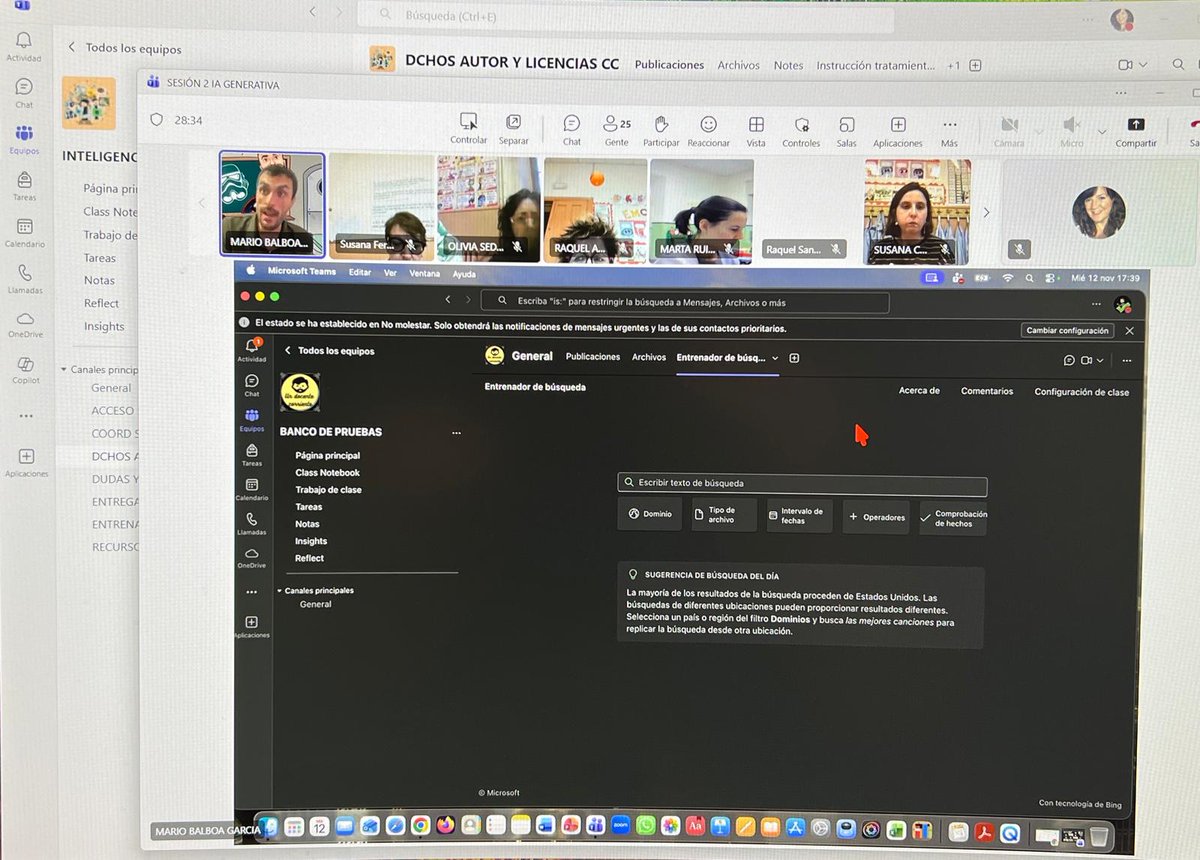The image size is (1200, 860).
Task: Select Reflect in outer team menu
Action: coord(101,303)
